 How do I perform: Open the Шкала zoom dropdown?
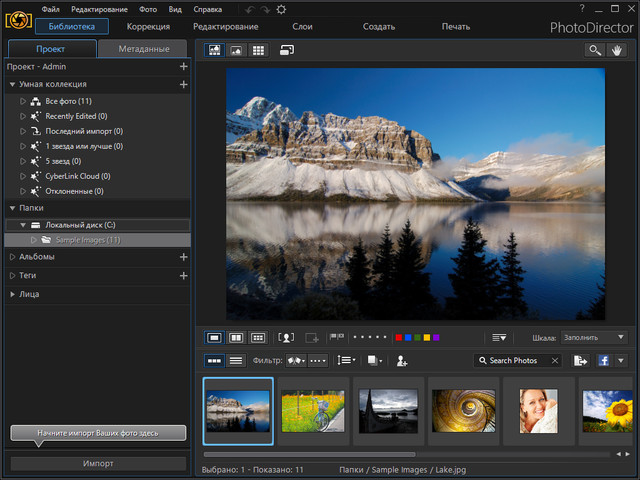point(594,338)
